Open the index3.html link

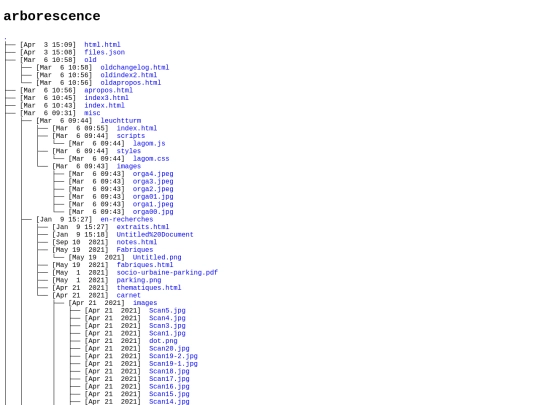point(106,98)
